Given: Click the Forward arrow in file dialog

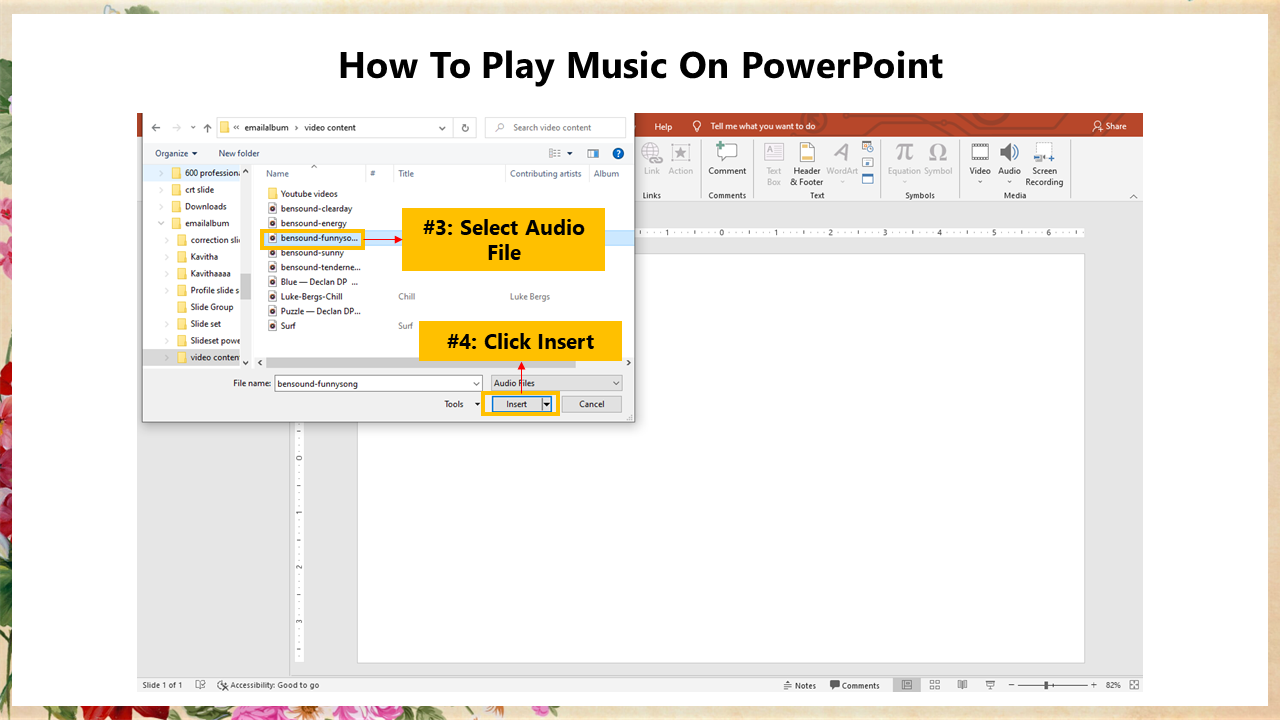Looking at the screenshot, I should click(x=176, y=128).
